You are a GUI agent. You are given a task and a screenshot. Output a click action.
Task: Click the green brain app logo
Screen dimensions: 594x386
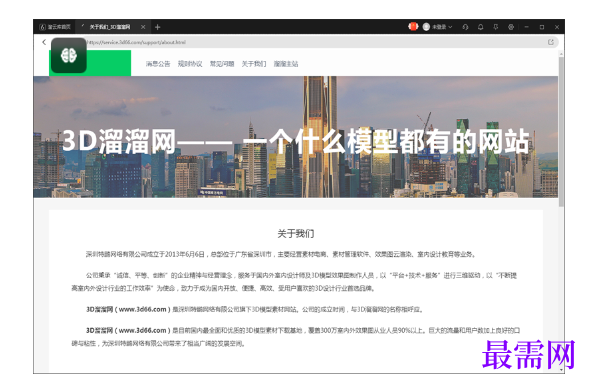pyautogui.click(x=69, y=55)
